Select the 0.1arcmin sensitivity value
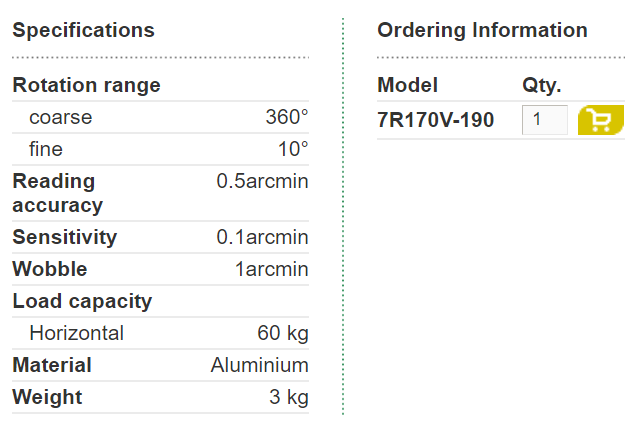643x432 pixels. [262, 237]
